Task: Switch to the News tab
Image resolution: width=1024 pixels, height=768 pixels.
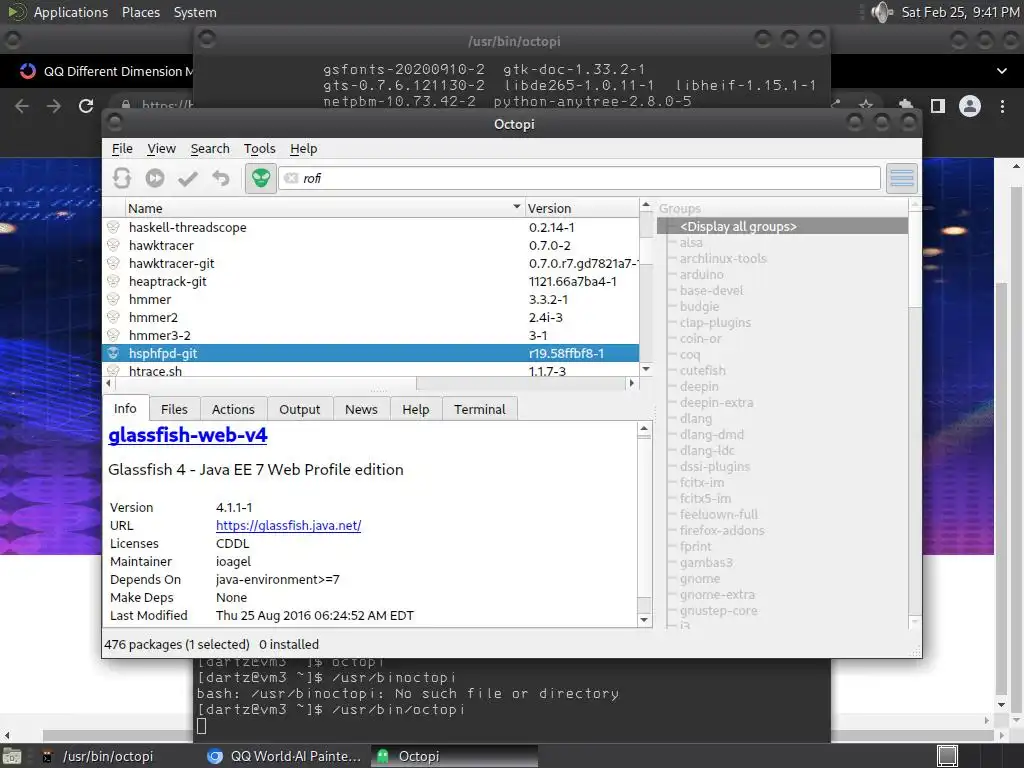Action: (x=361, y=409)
